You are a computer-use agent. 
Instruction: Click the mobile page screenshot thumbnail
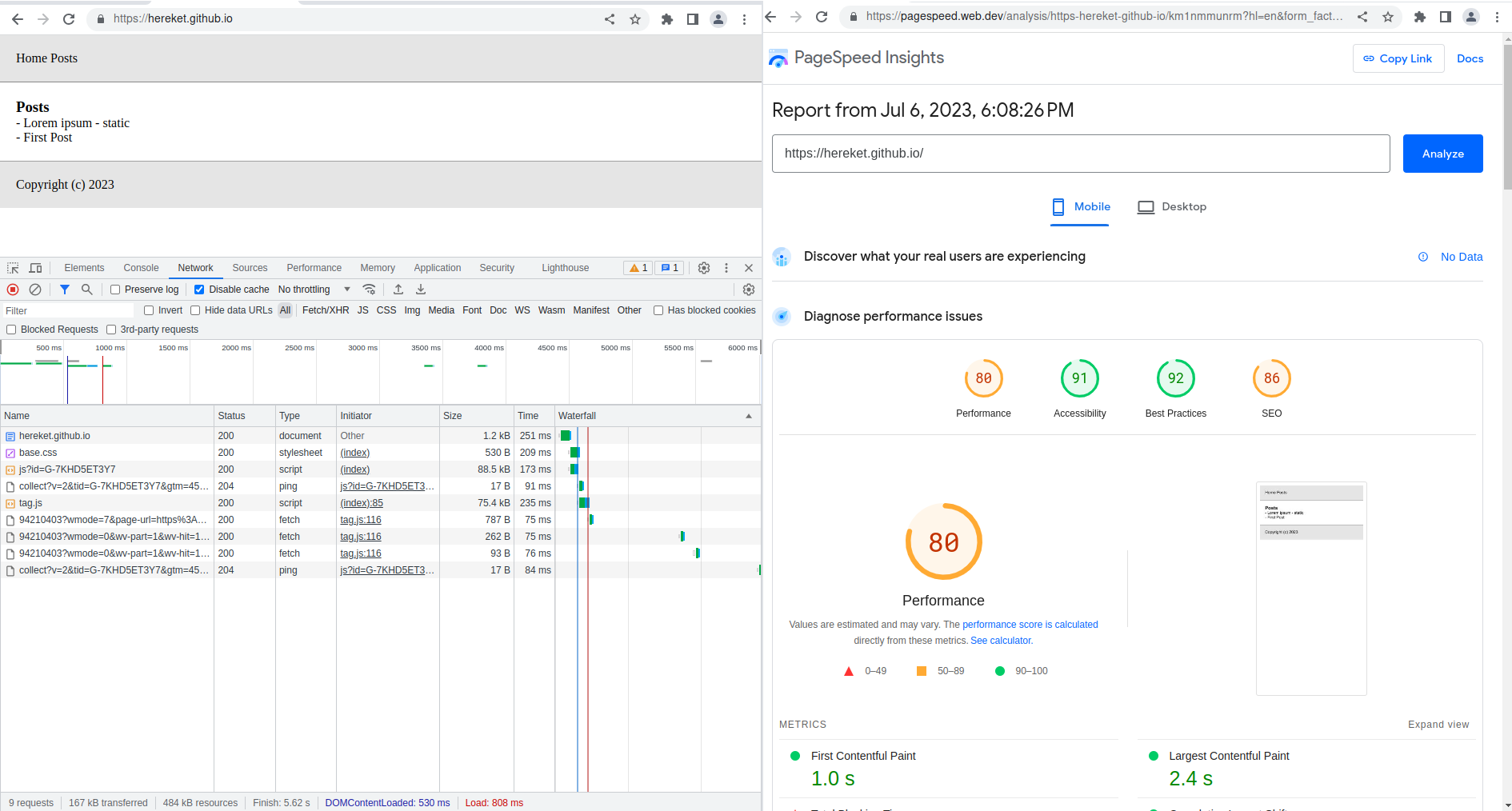(1311, 589)
